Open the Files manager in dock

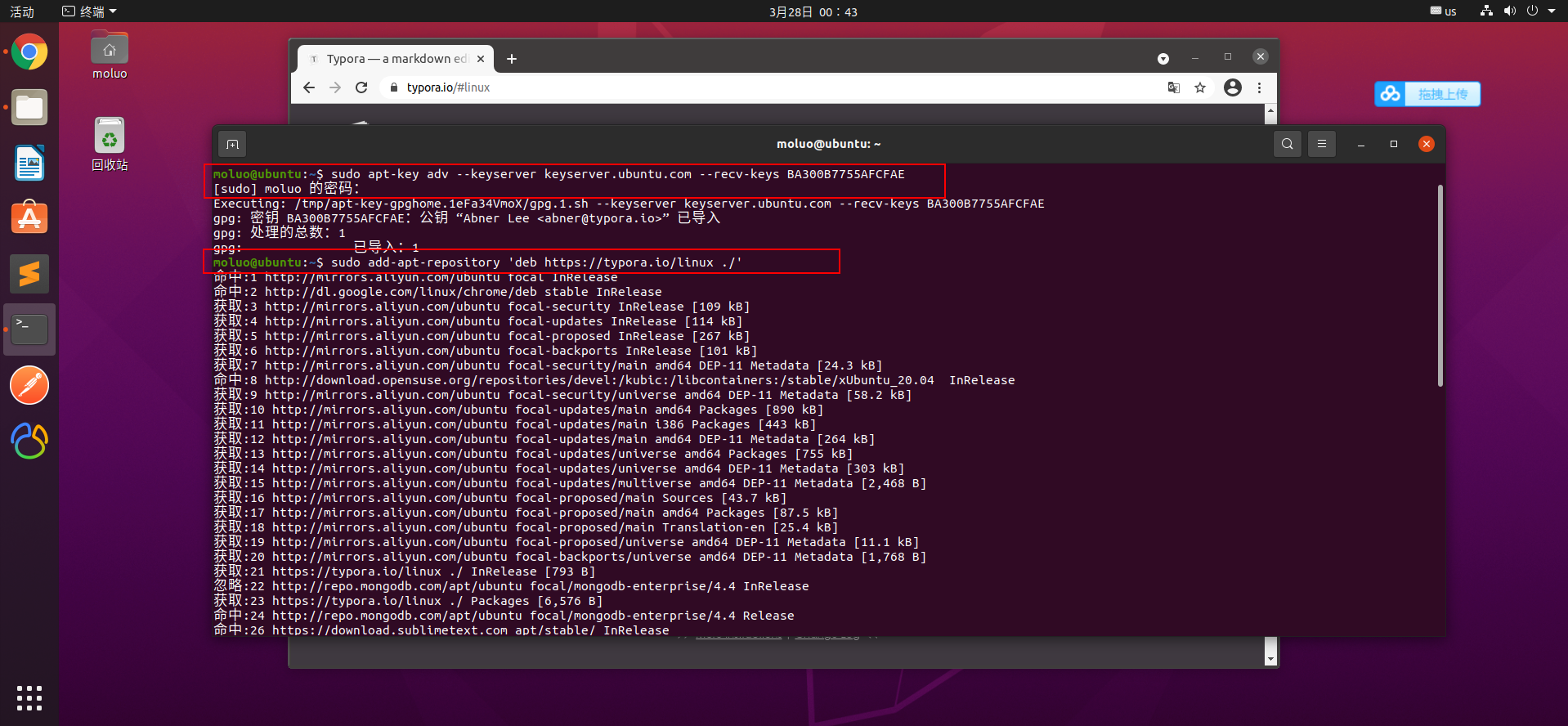click(29, 107)
